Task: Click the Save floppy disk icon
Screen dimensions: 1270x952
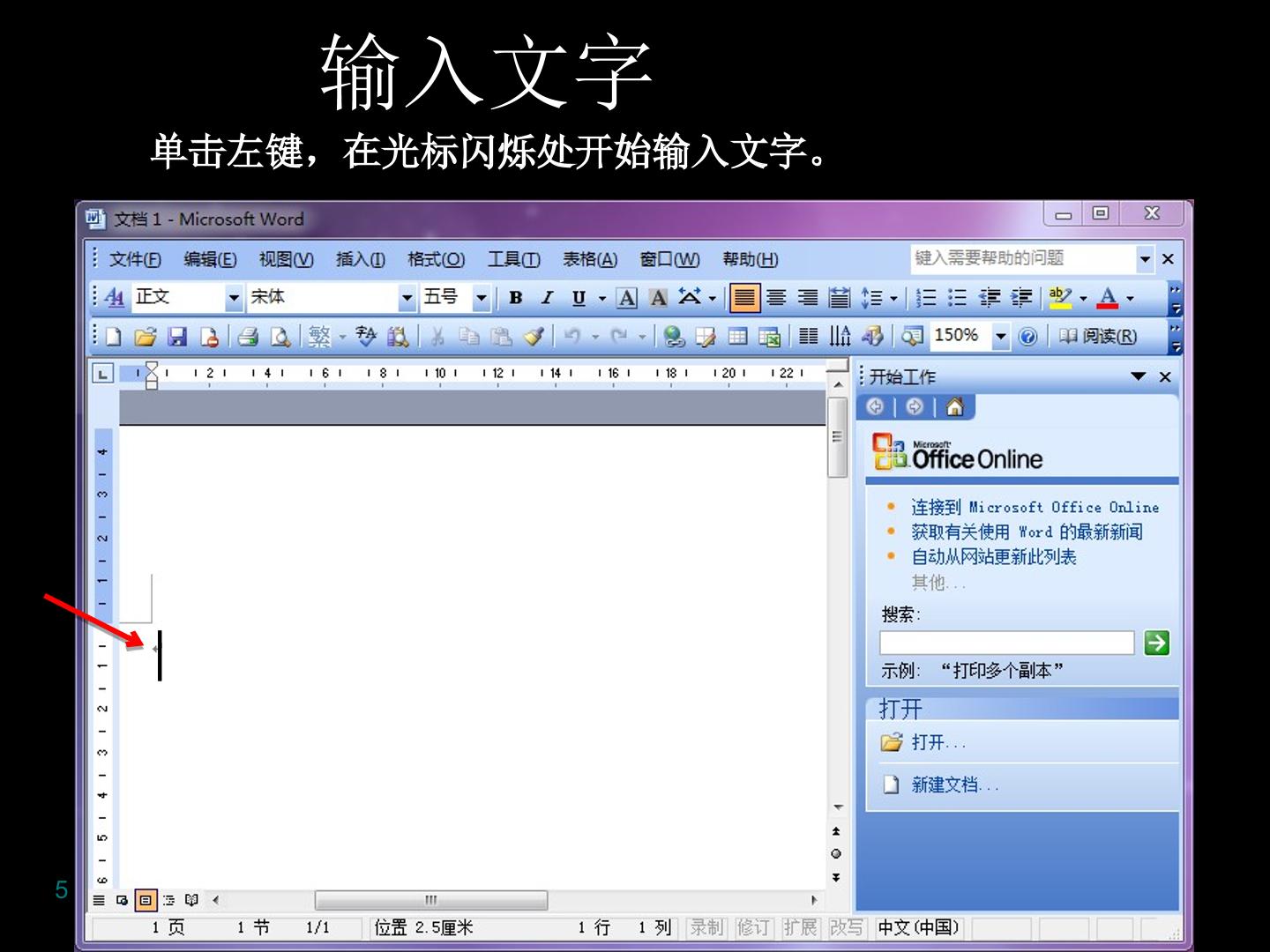Action: pos(177,336)
